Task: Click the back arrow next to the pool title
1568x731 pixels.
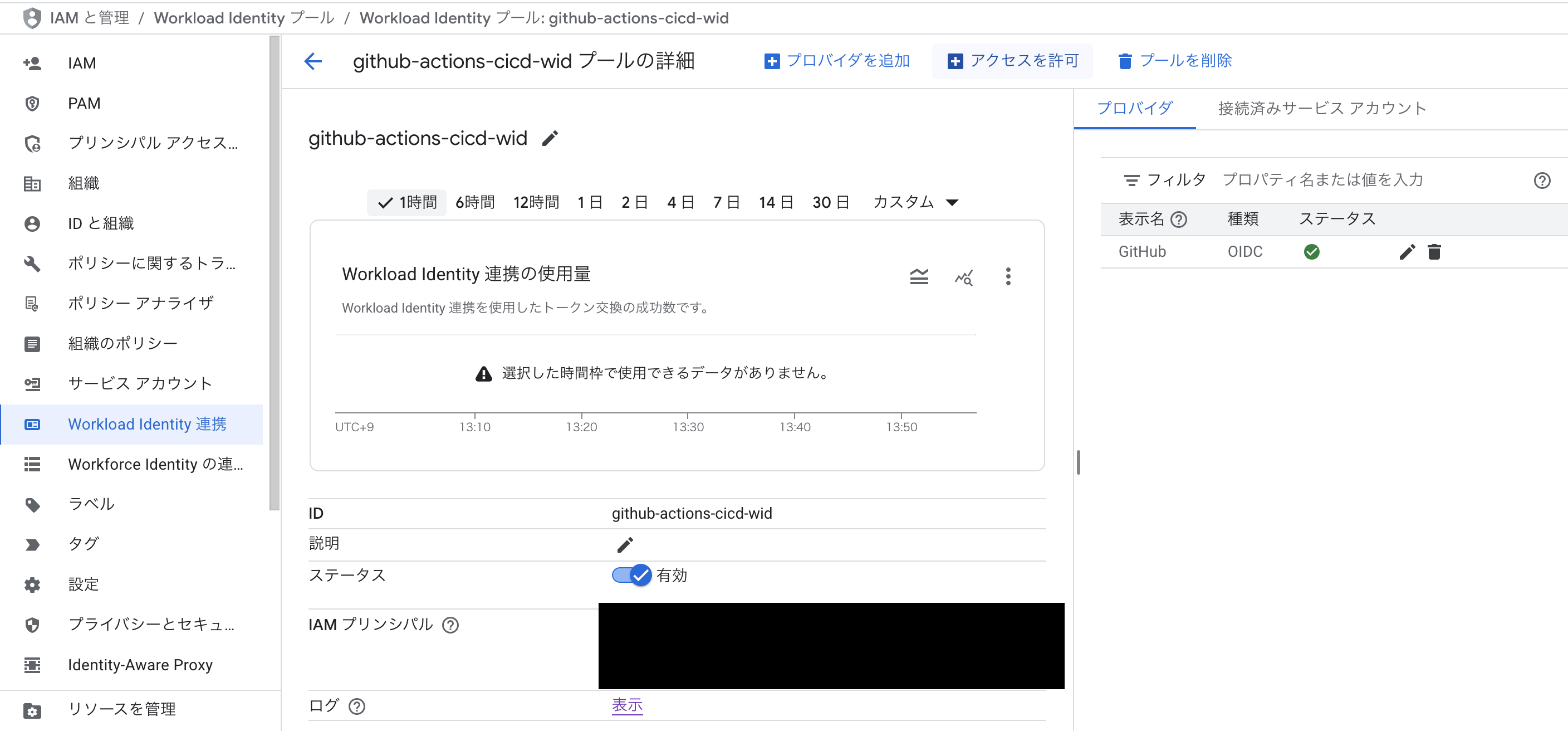Action: click(x=313, y=61)
